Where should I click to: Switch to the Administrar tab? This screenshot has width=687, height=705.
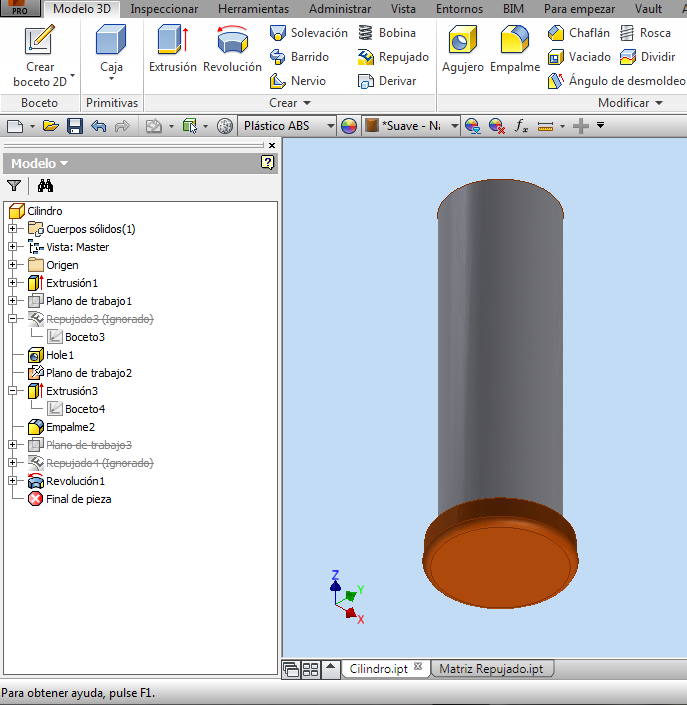pyautogui.click(x=340, y=9)
